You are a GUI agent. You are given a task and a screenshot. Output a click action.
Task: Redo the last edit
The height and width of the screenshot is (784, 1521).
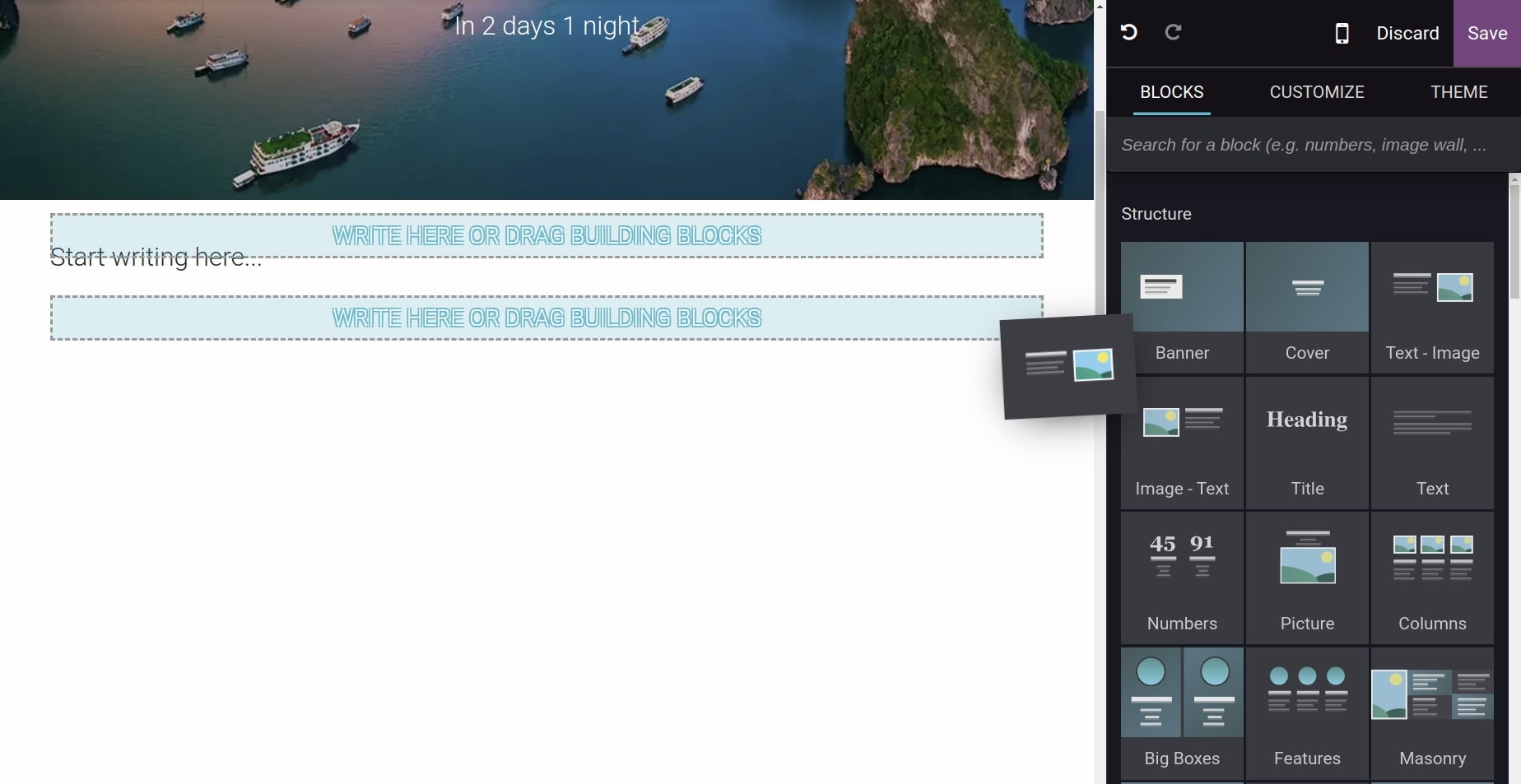click(1174, 32)
